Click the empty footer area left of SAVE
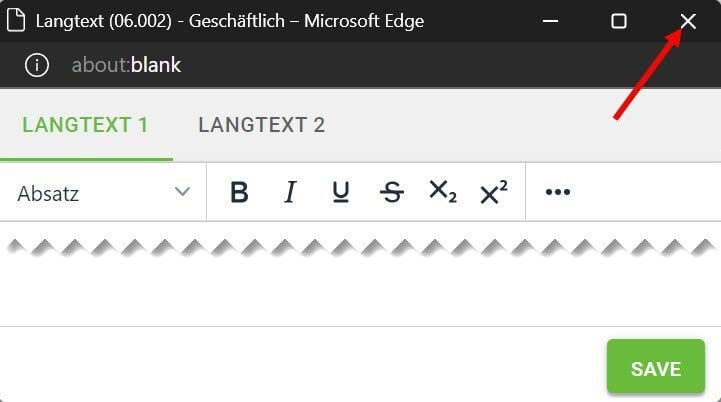The width and height of the screenshot is (721, 402). tap(300, 367)
